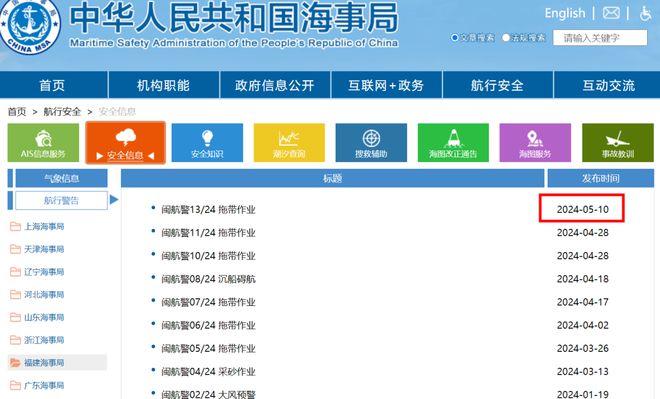660x399 pixels.
Task: Open notice 闽航警08/24 沉船碍航
Action: pyautogui.click(x=208, y=279)
